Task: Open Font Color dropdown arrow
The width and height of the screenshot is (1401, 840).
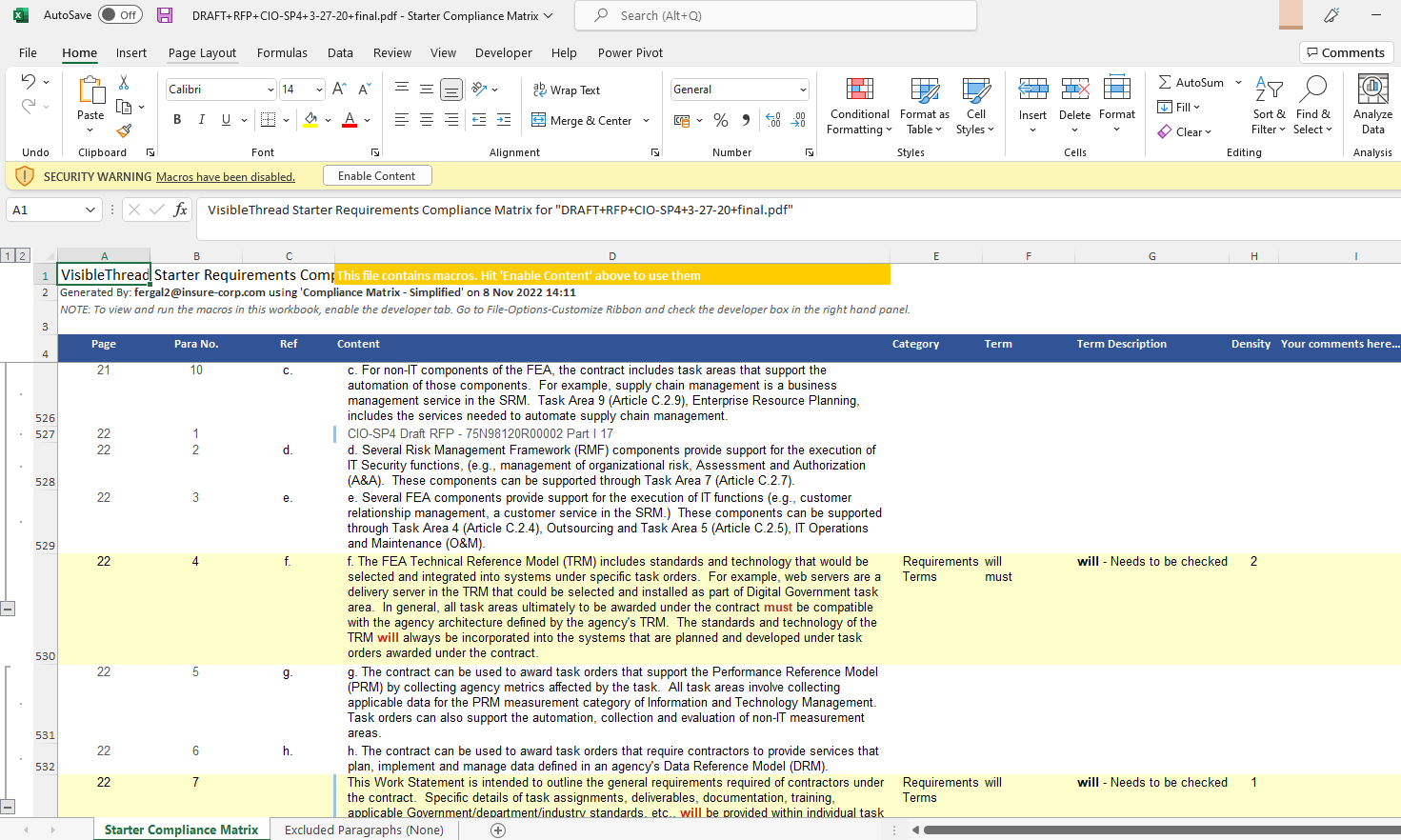Action: tap(368, 120)
